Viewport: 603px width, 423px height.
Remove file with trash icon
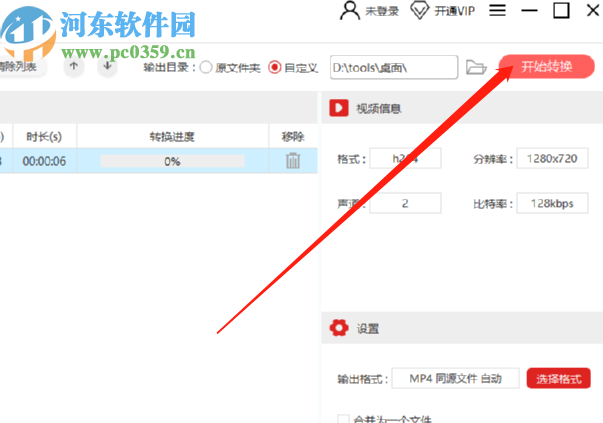pyautogui.click(x=293, y=161)
